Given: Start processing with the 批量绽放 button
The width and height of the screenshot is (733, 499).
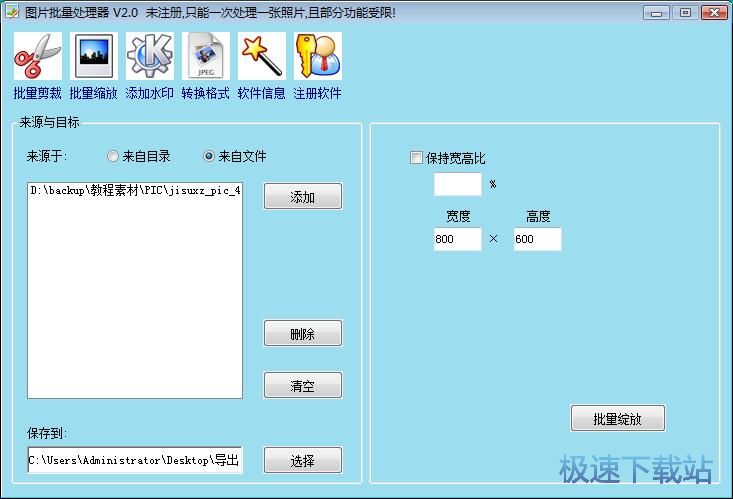Looking at the screenshot, I should (x=618, y=419).
